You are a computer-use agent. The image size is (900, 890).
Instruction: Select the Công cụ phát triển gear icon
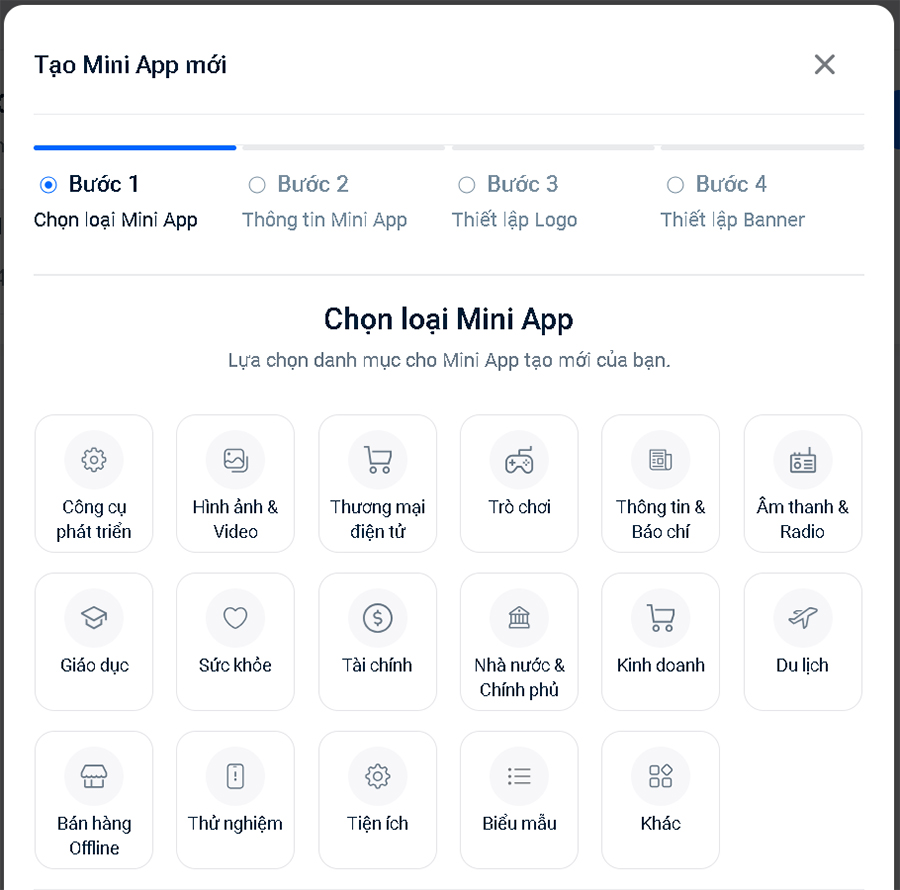point(94,460)
